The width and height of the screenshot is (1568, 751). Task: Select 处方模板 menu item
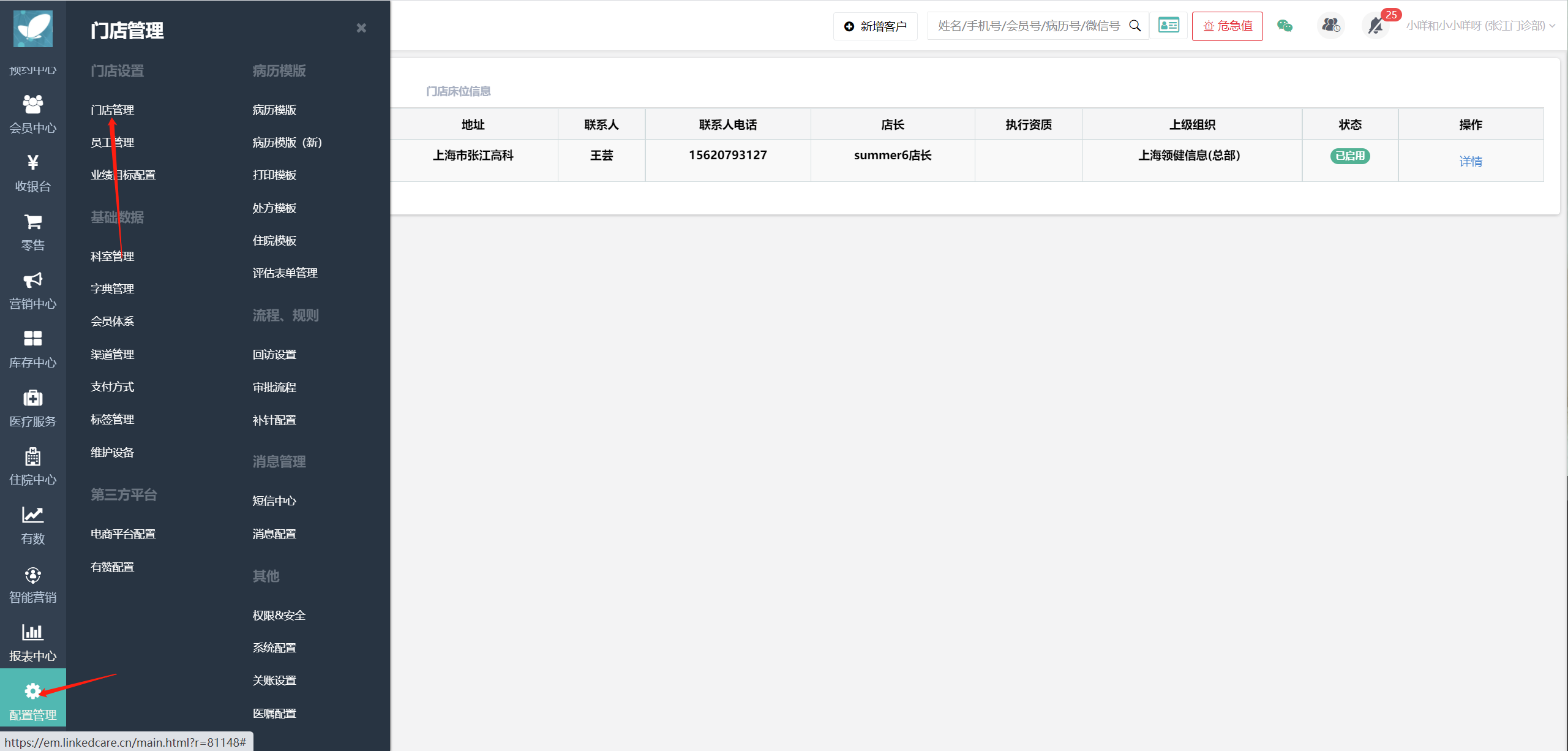point(274,208)
